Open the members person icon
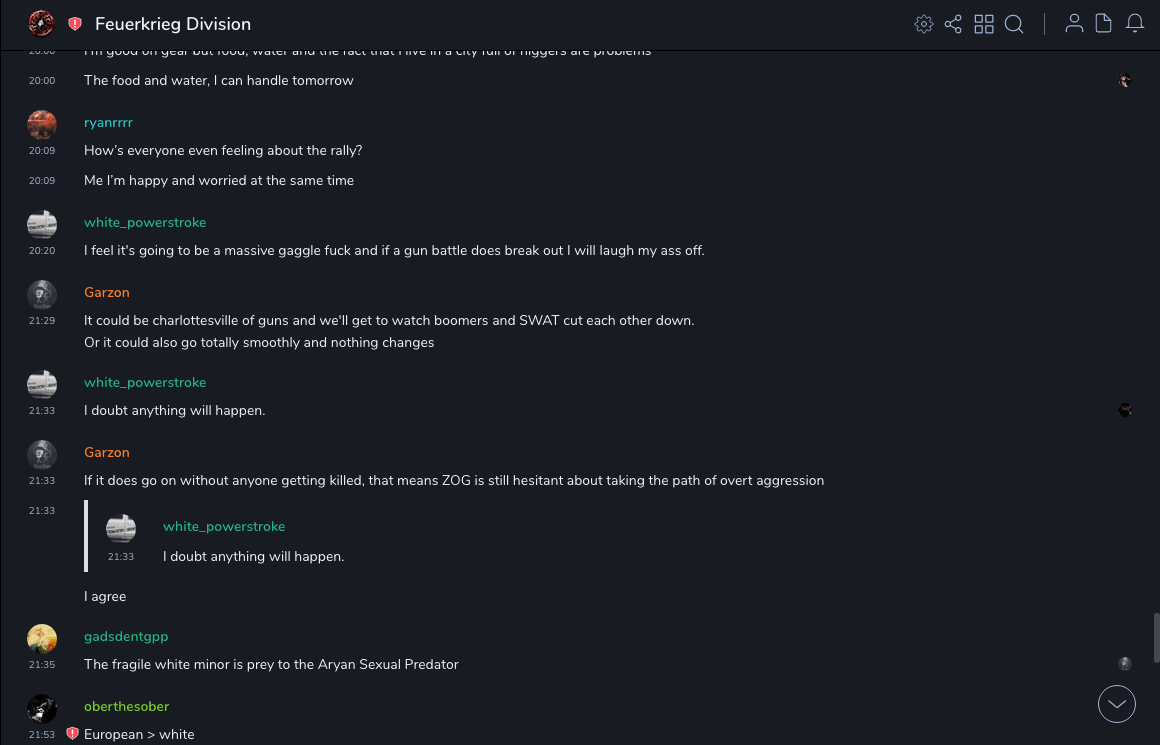 coord(1074,24)
